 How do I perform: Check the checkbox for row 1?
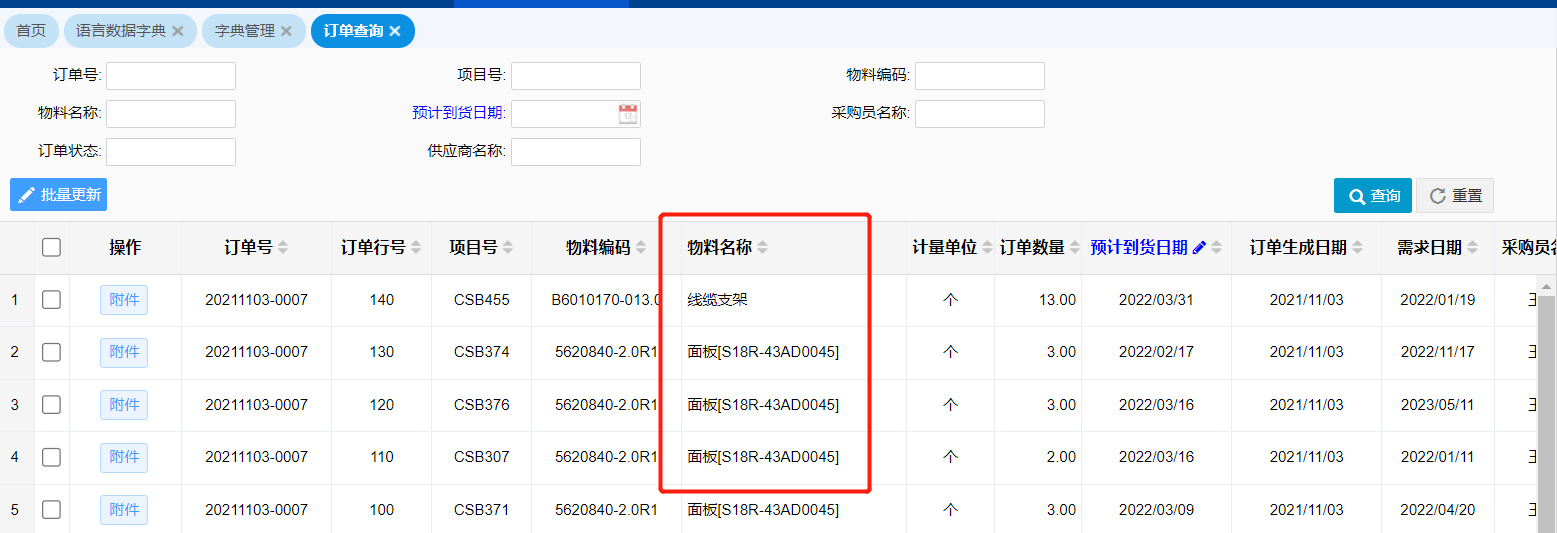click(51, 300)
